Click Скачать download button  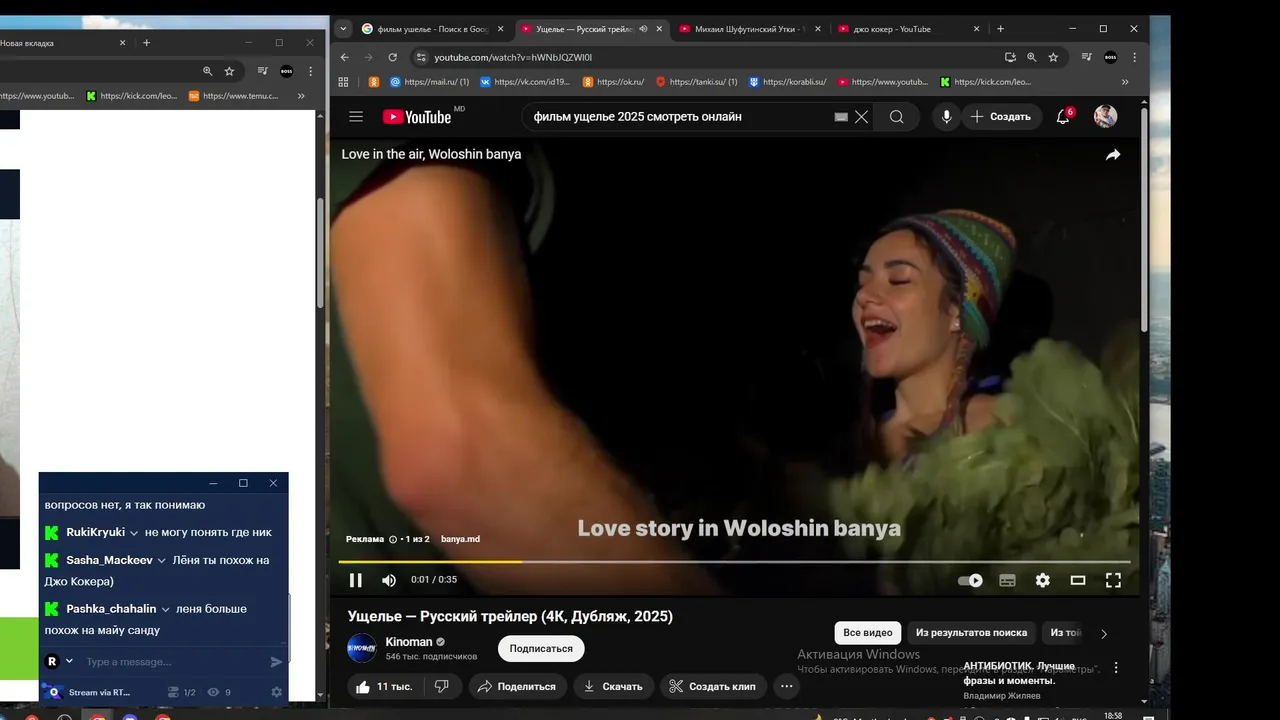click(x=614, y=687)
